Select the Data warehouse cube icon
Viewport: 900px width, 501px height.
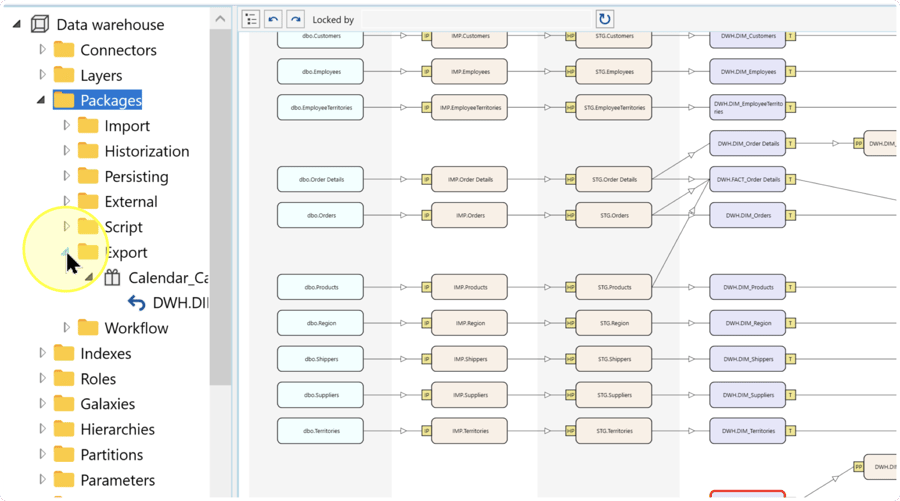click(x=40, y=24)
